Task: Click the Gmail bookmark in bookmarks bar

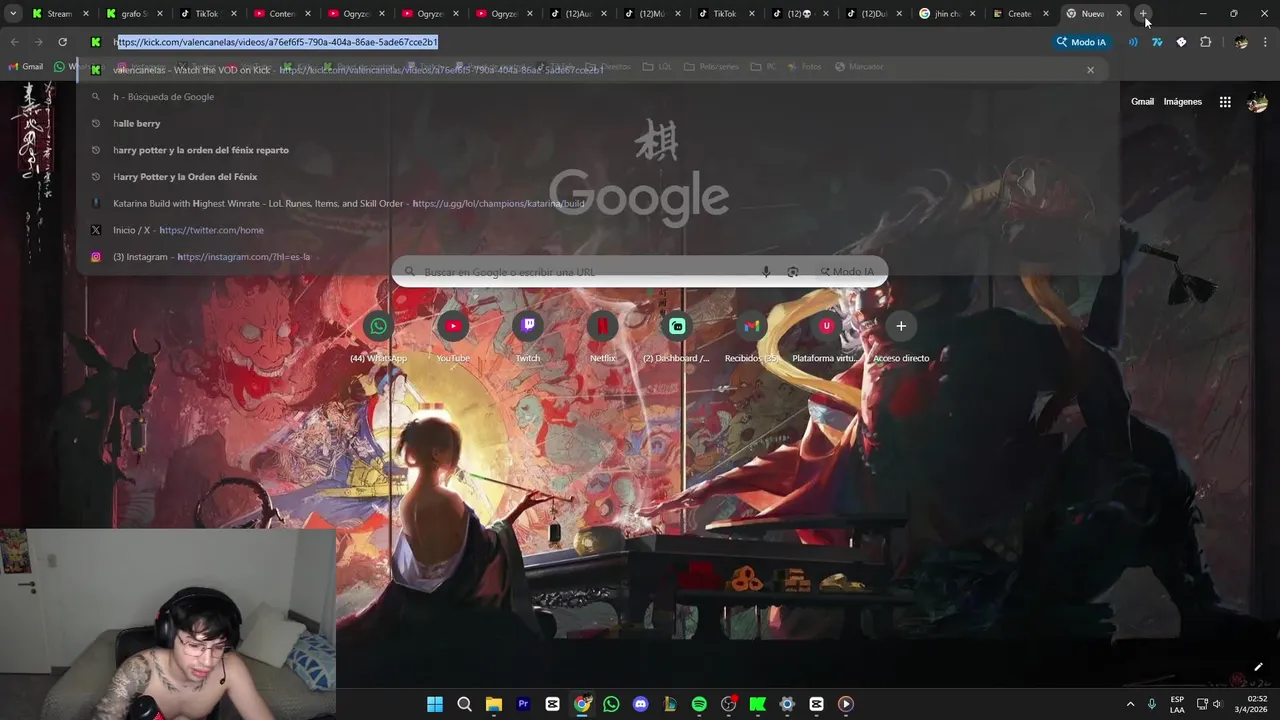Action: coord(26,67)
